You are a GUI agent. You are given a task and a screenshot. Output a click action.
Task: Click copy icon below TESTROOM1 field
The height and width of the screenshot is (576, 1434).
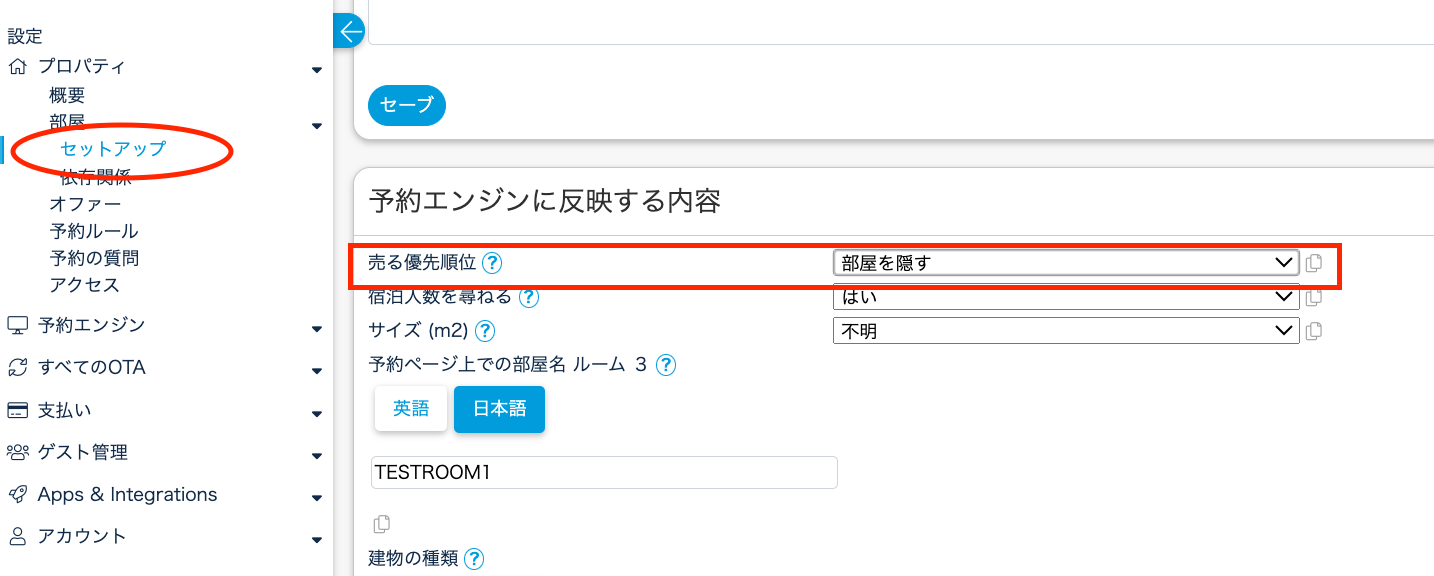[381, 524]
